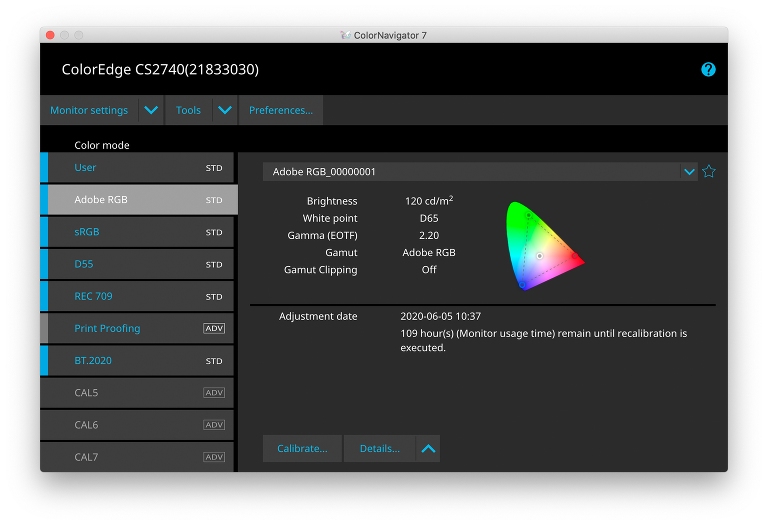Viewport: 768px width, 525px height.
Task: Click the white point marker in gamut diagram
Action: [539, 256]
